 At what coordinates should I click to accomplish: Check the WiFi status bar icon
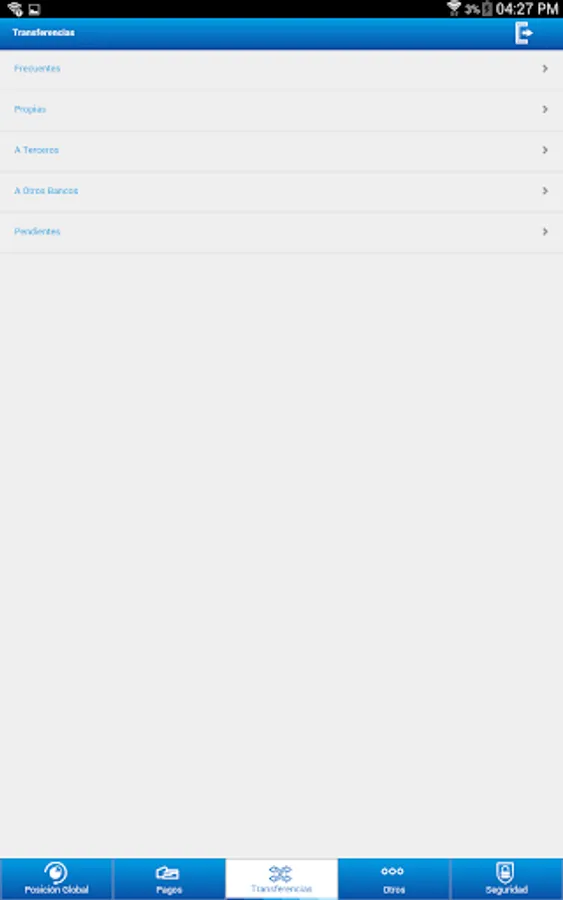454,8
